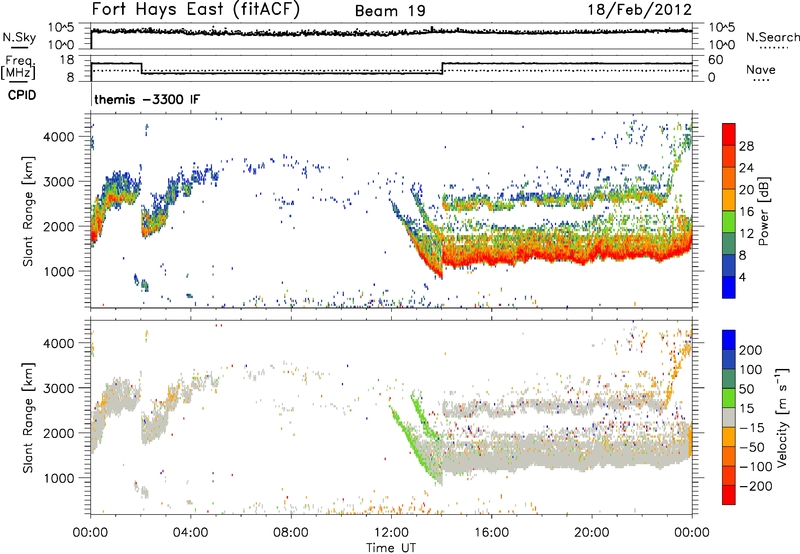The width and height of the screenshot is (800, 554).
Task: Click the 60 tick on Nave axis
Action: (x=716, y=60)
